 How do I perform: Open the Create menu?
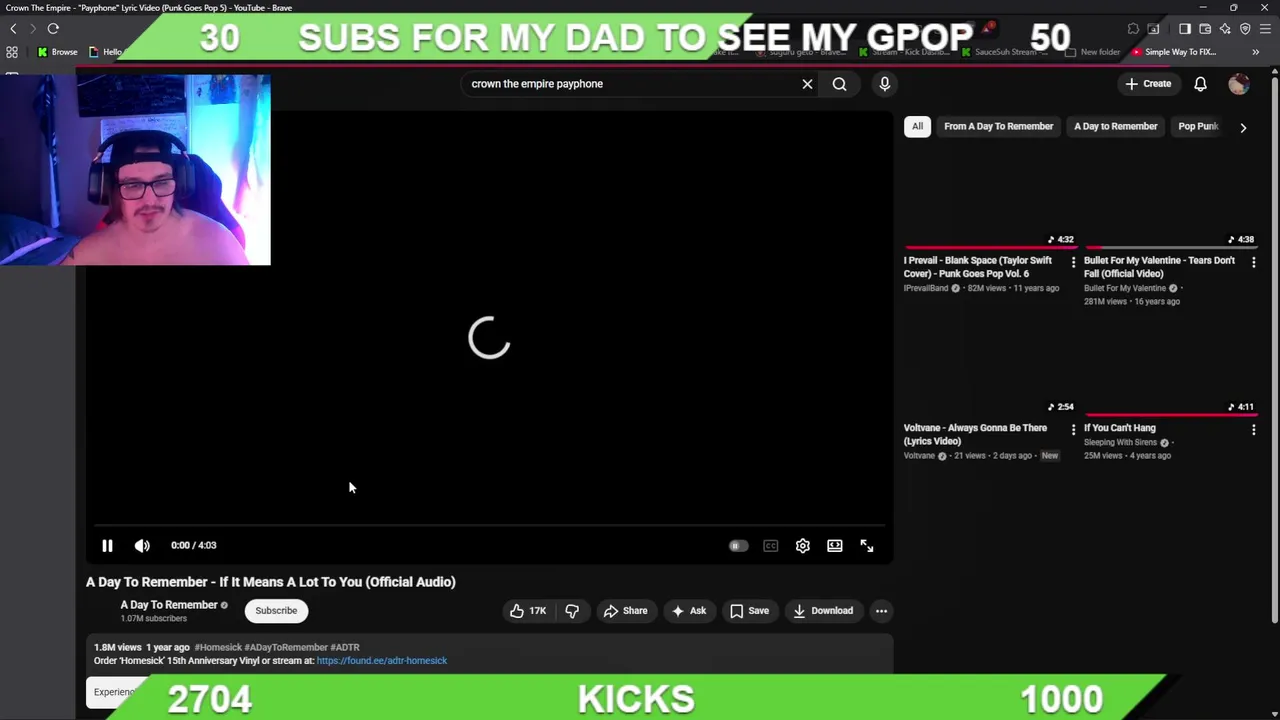coord(1148,84)
